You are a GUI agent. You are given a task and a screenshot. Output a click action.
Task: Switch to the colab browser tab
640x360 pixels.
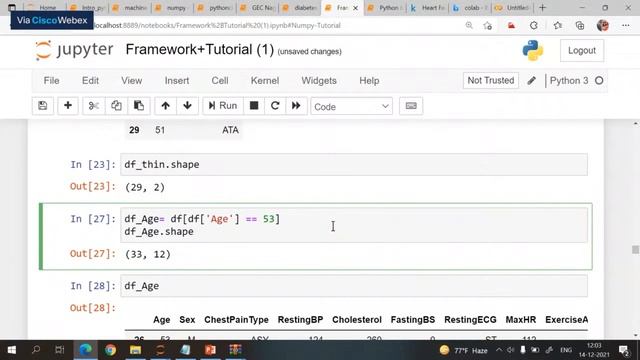(x=471, y=8)
